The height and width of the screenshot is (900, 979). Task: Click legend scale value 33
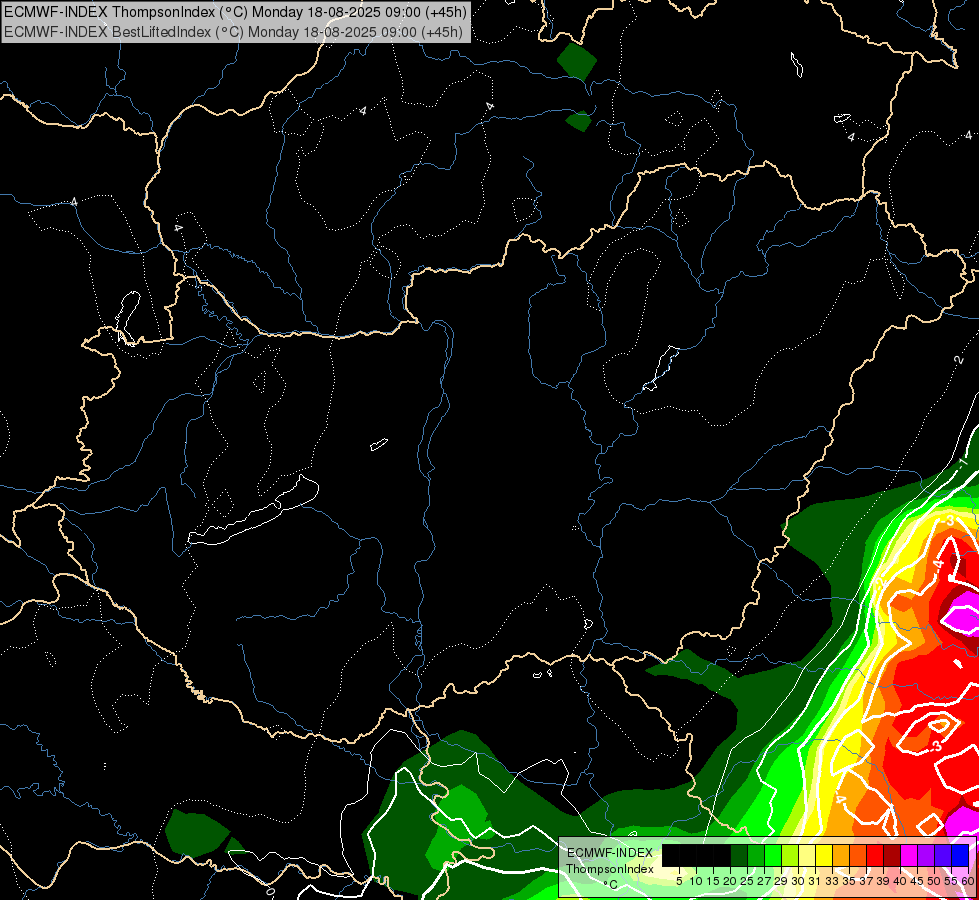(832, 881)
